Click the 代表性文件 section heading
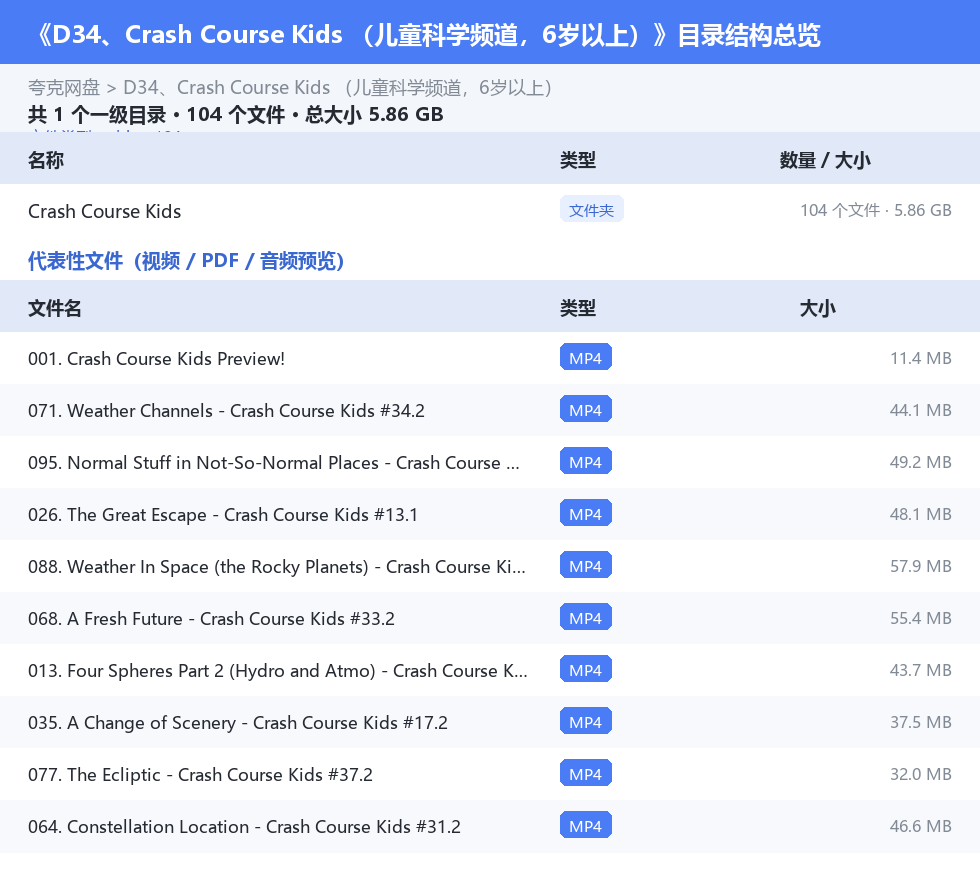Image resolution: width=980 pixels, height=884 pixels. click(x=186, y=261)
